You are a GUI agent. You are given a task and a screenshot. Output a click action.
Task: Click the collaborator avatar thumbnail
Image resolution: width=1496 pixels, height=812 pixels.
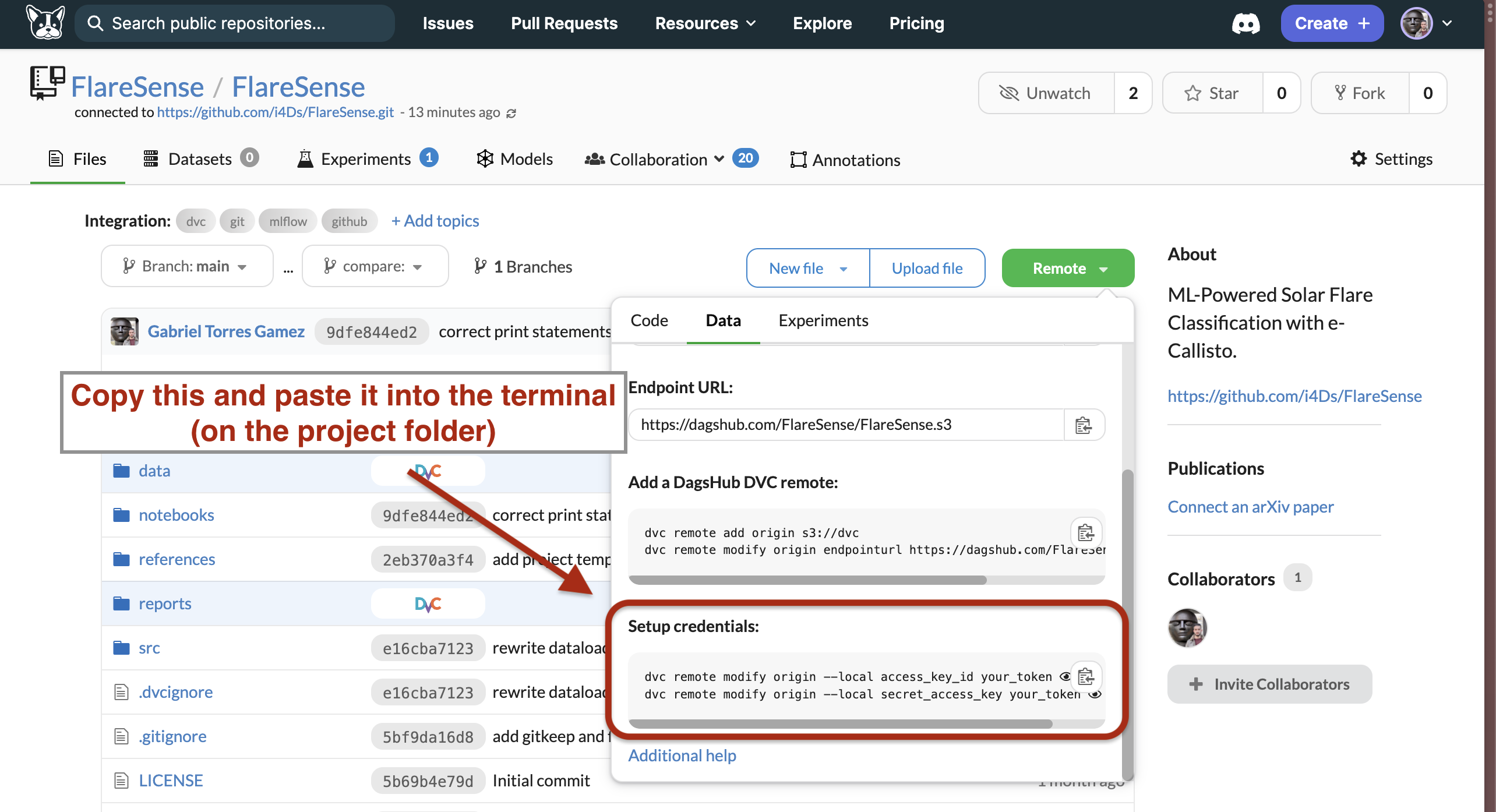pos(1187,628)
